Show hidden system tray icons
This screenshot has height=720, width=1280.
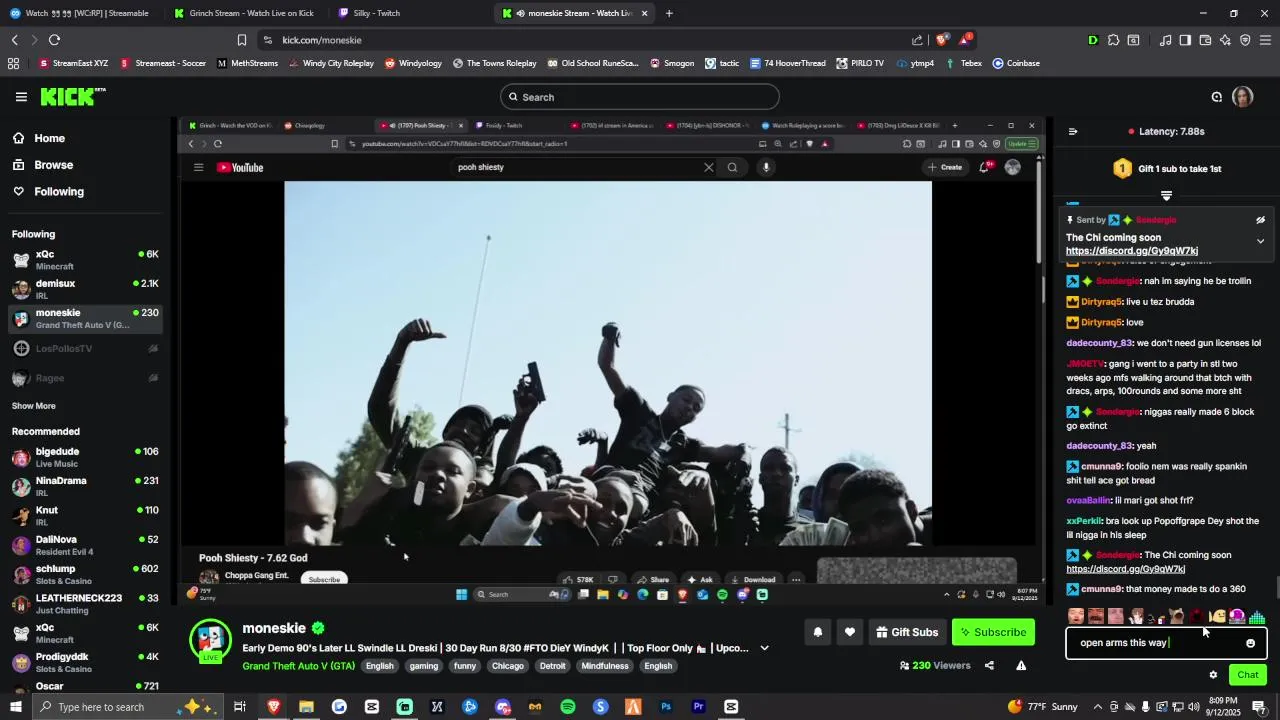point(1098,707)
